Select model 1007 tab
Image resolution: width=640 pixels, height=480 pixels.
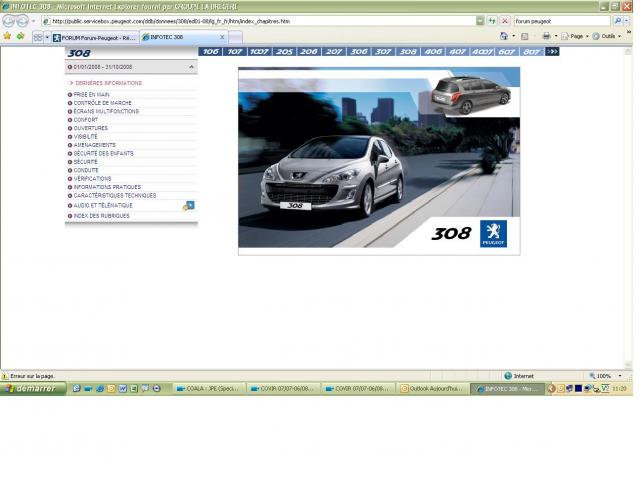coord(260,51)
